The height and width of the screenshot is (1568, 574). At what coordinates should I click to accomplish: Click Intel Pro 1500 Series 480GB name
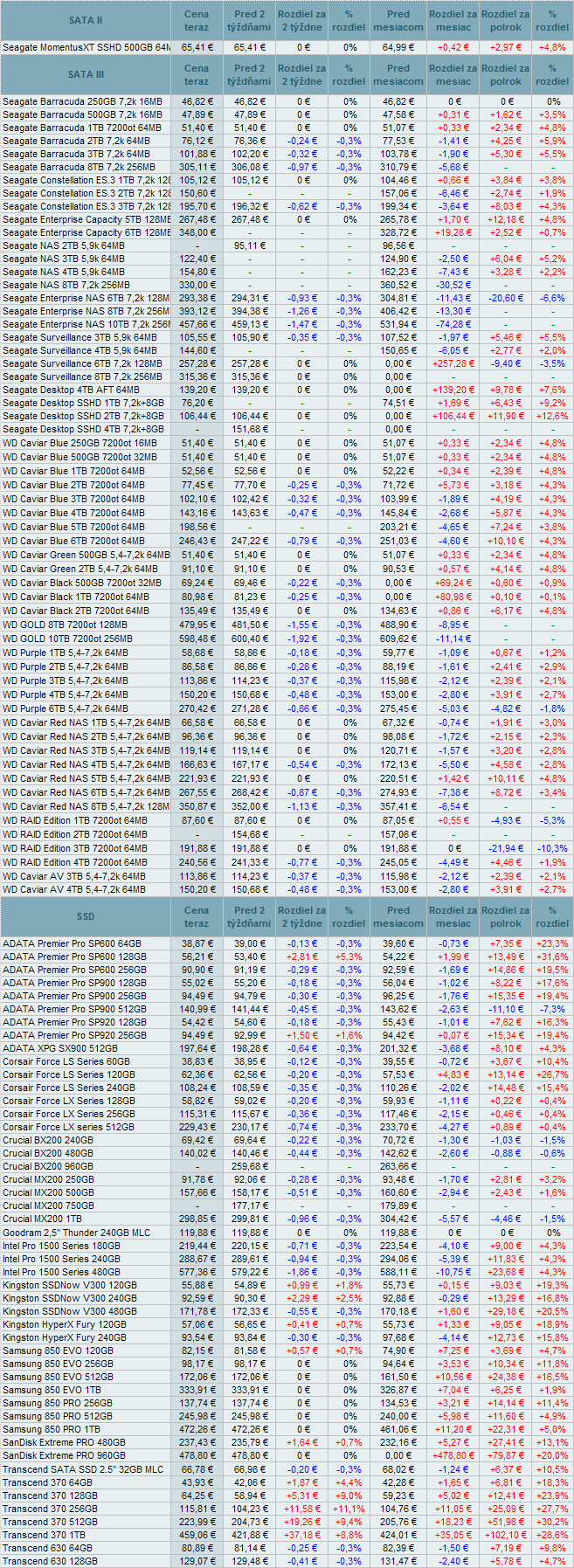point(62,1272)
